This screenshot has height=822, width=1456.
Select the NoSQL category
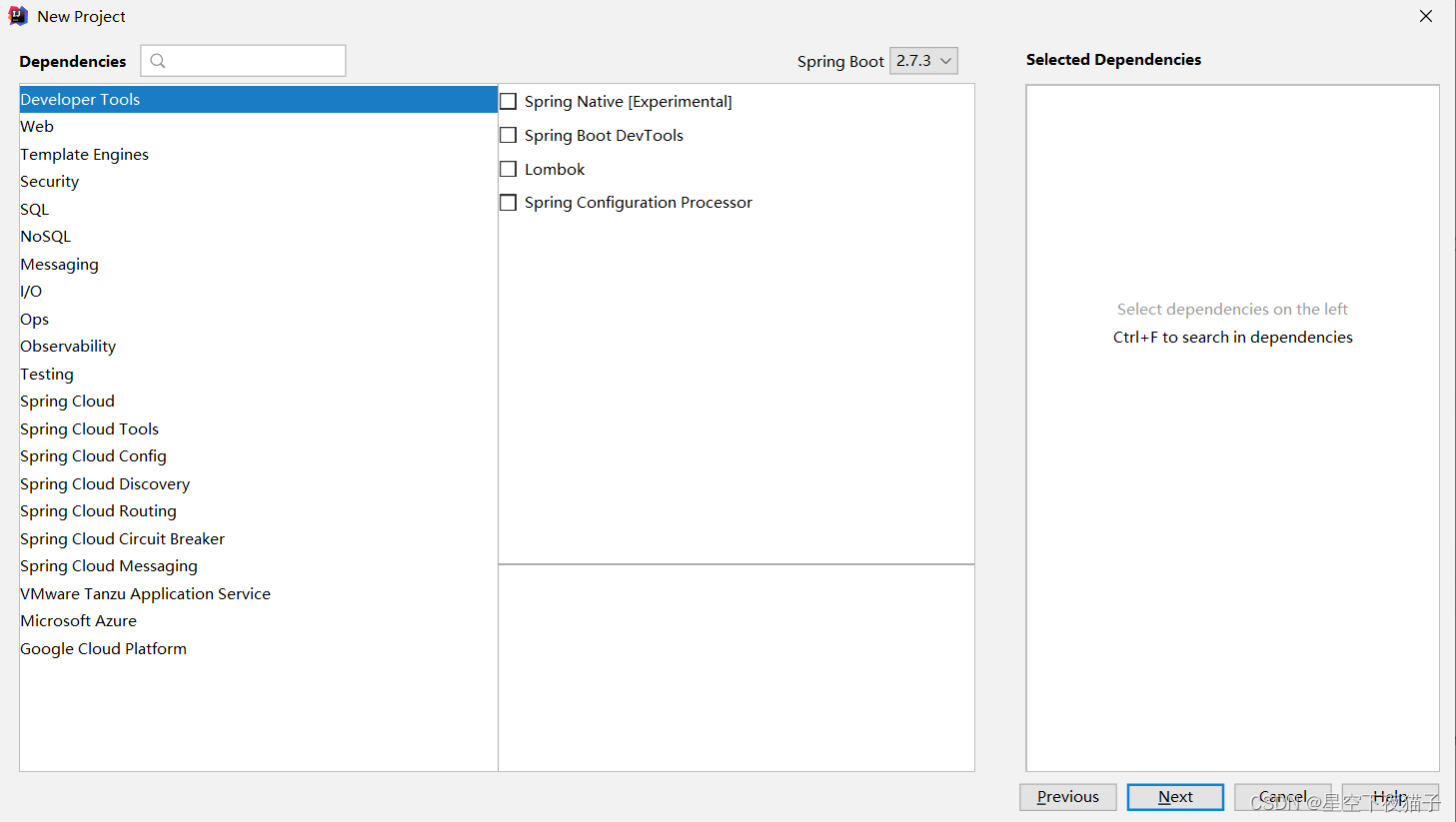[x=258, y=237]
